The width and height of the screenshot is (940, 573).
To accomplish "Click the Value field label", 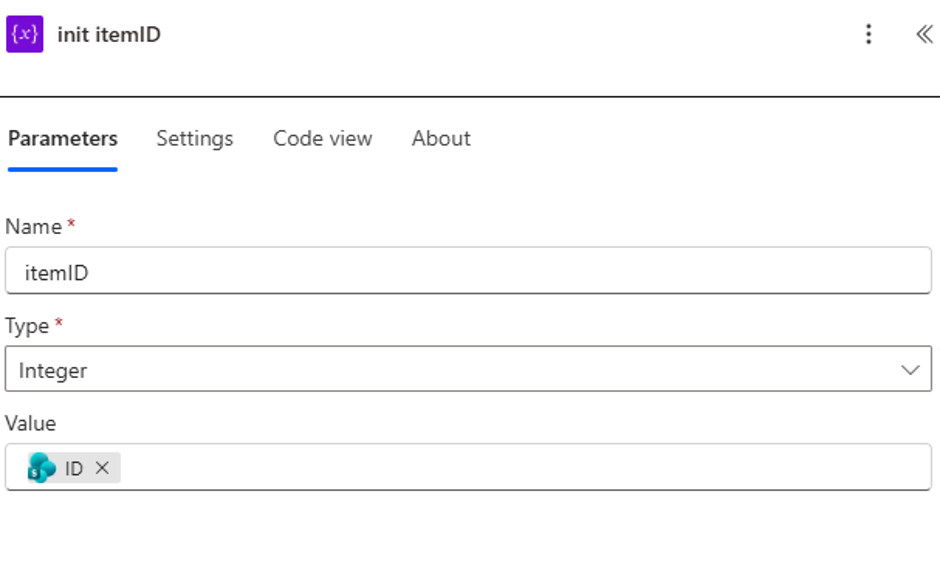I will (x=31, y=423).
